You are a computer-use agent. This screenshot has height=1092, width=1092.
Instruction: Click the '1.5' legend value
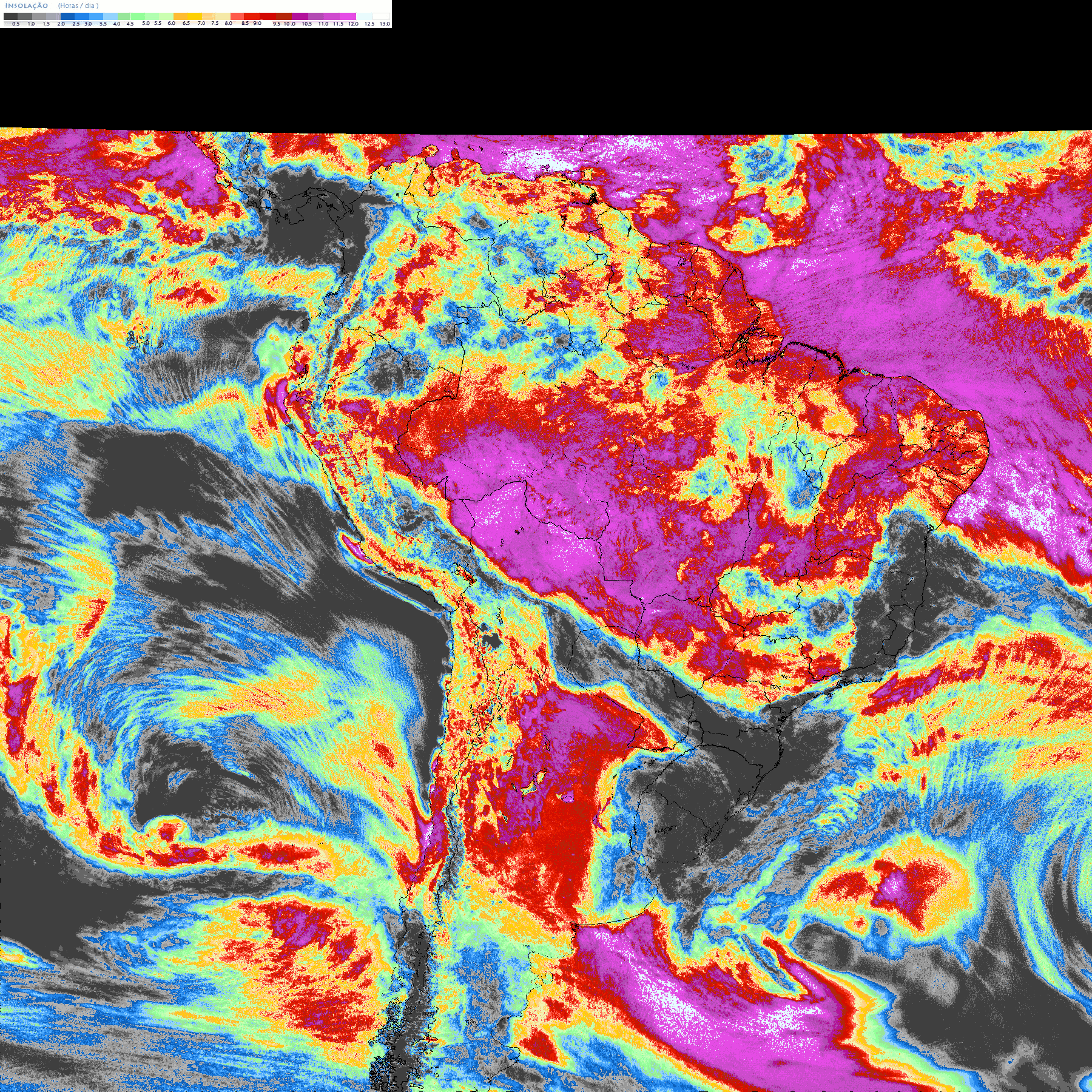(46, 24)
